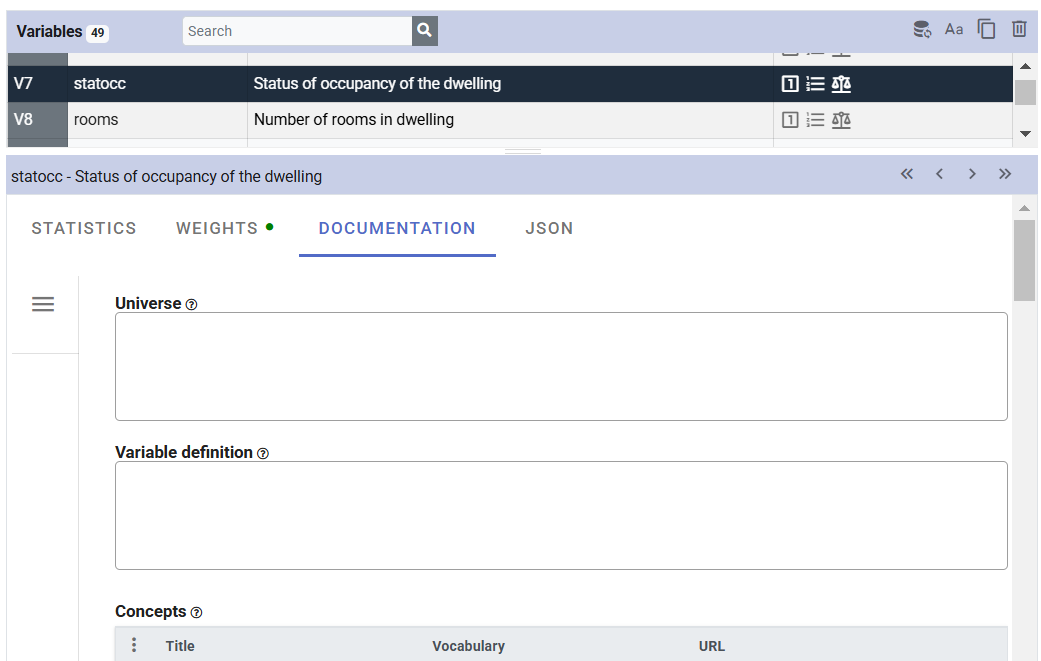
Task: Open the Weights tab
Action: tap(218, 228)
